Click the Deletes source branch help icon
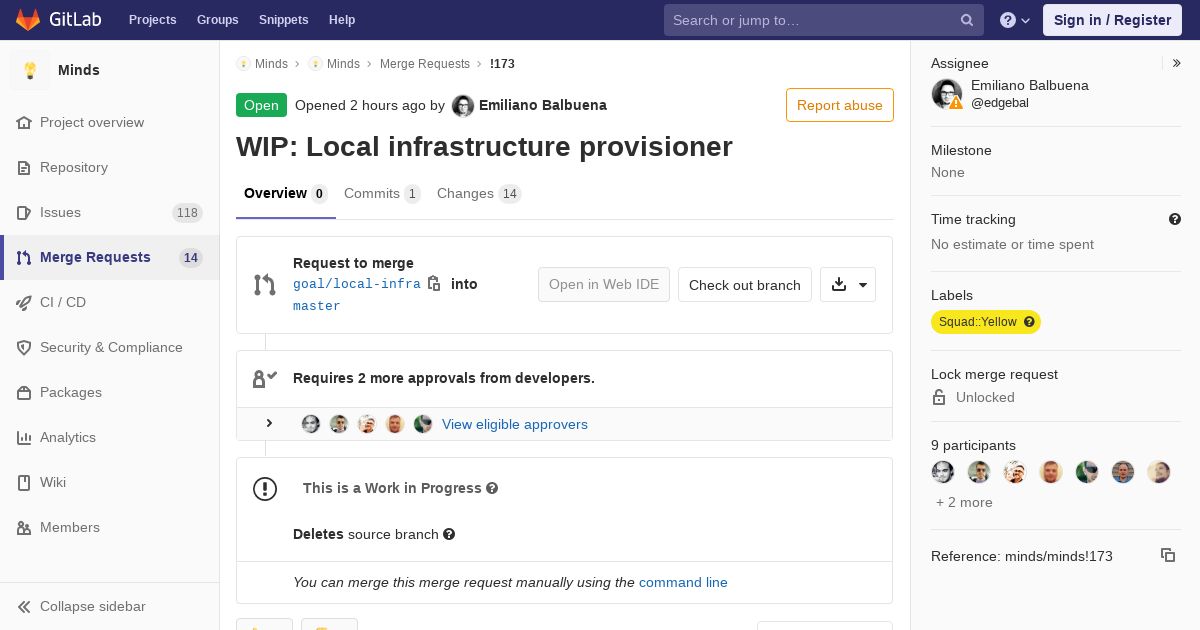 [449, 534]
